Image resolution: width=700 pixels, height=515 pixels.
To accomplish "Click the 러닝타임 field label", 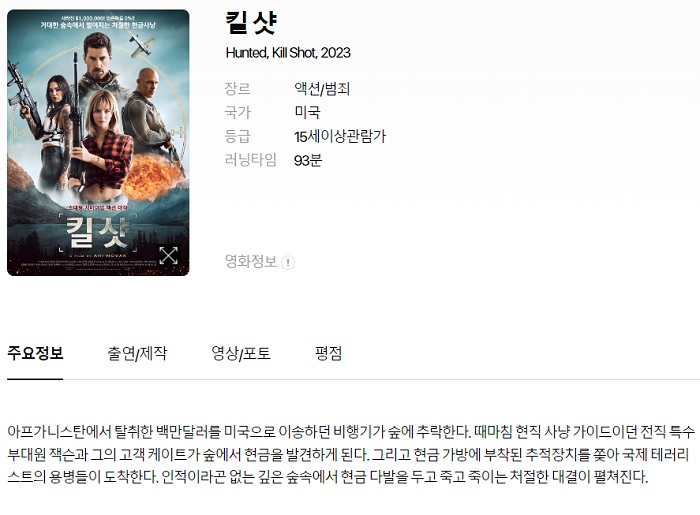I will coord(251,160).
